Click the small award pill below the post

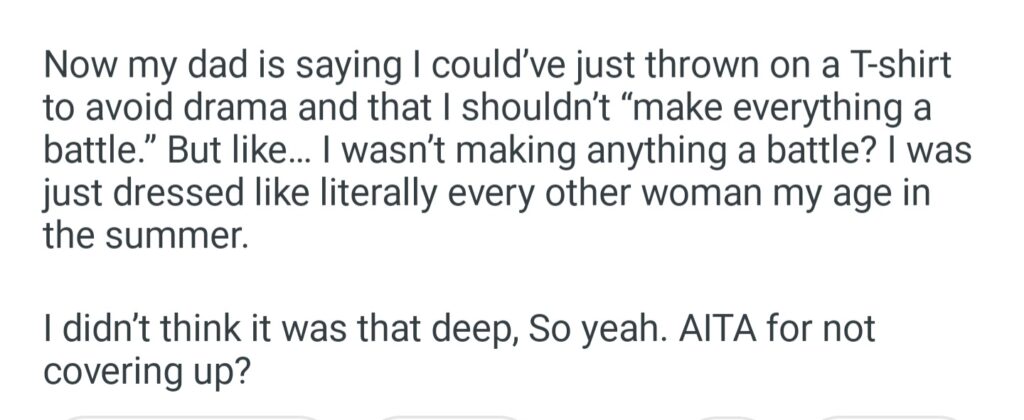click(x=723, y=414)
